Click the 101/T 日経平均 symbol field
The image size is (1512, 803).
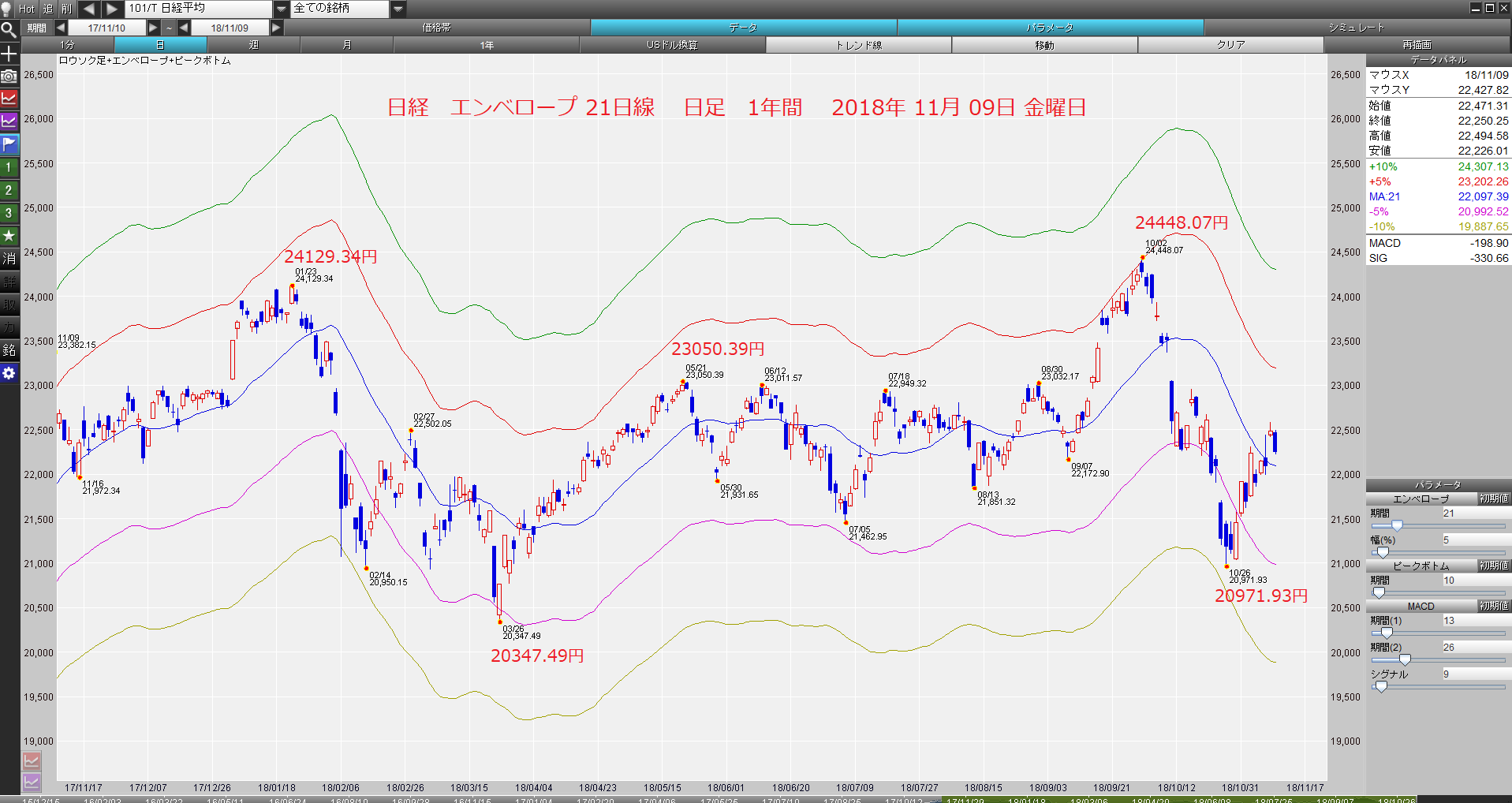200,9
